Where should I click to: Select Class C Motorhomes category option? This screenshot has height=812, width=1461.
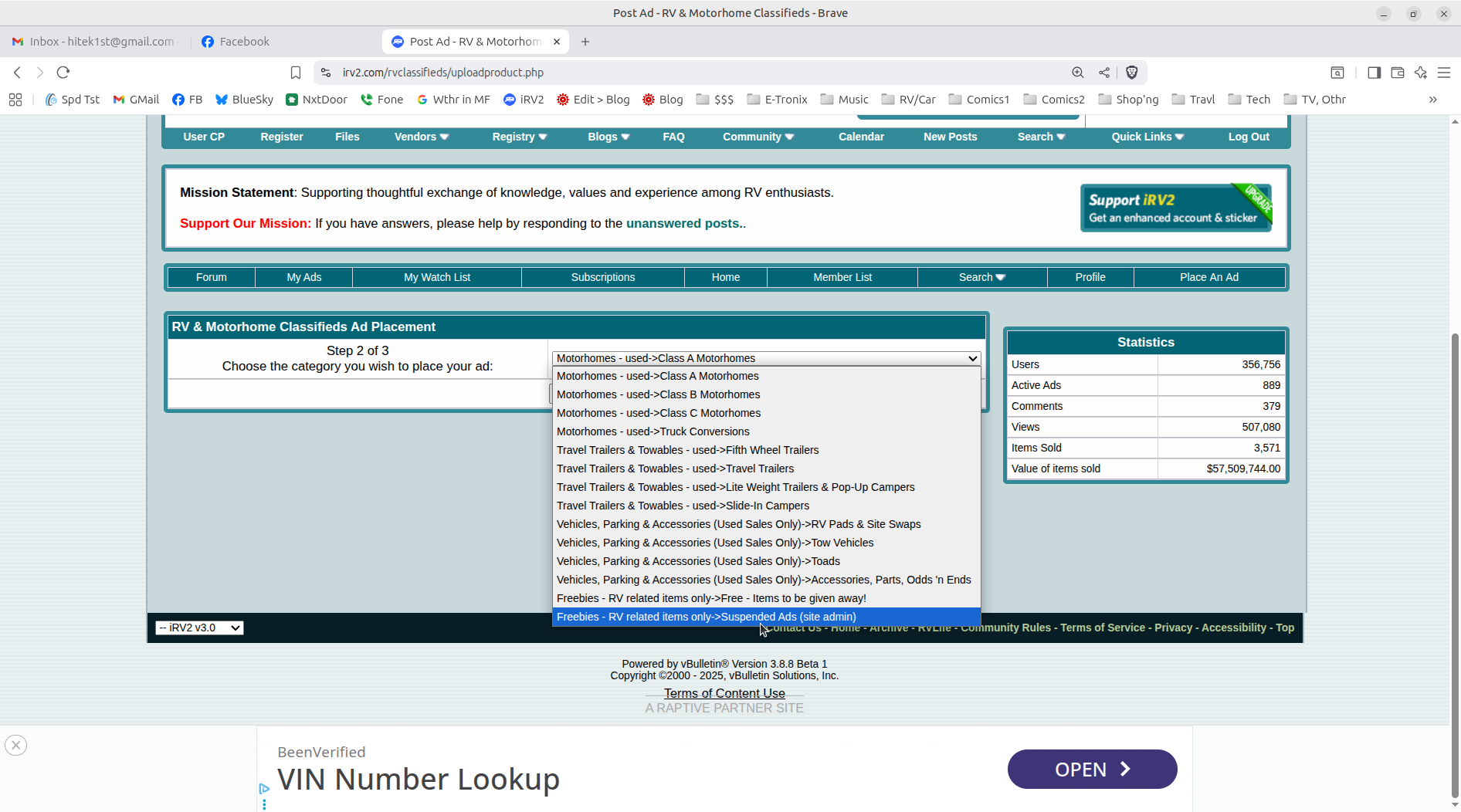pyautogui.click(x=659, y=413)
